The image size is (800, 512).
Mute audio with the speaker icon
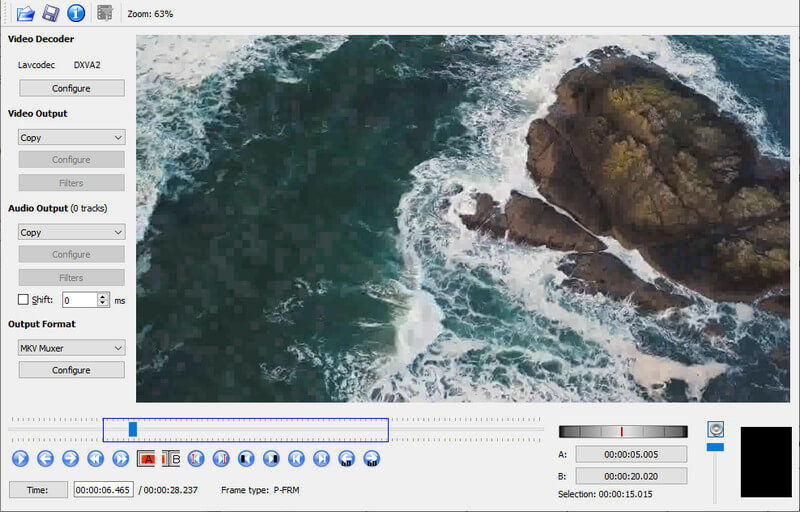[716, 429]
